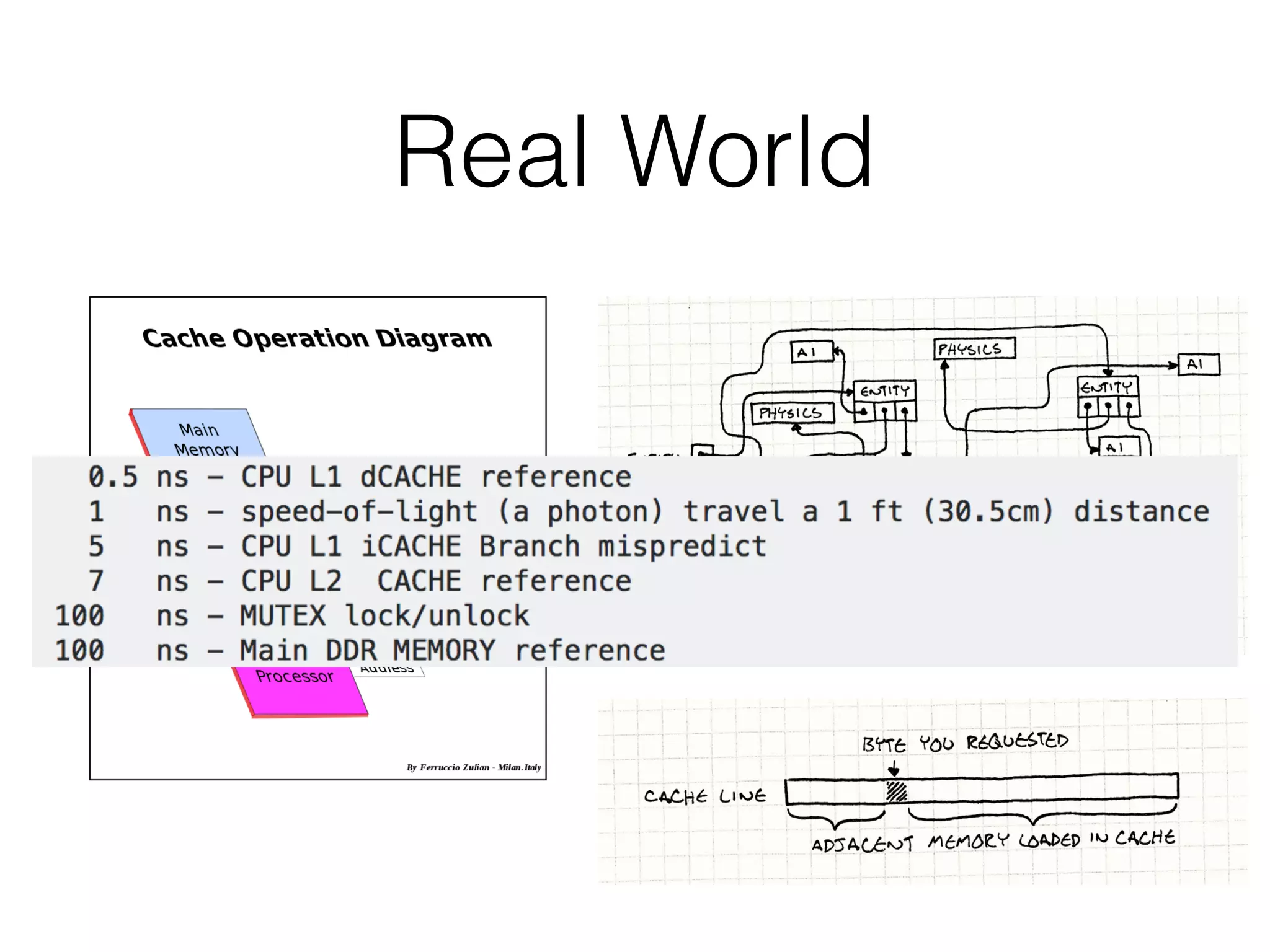Image resolution: width=1270 pixels, height=952 pixels.
Task: Select the AI box at the sketch's right edge
Action: 1199,364
